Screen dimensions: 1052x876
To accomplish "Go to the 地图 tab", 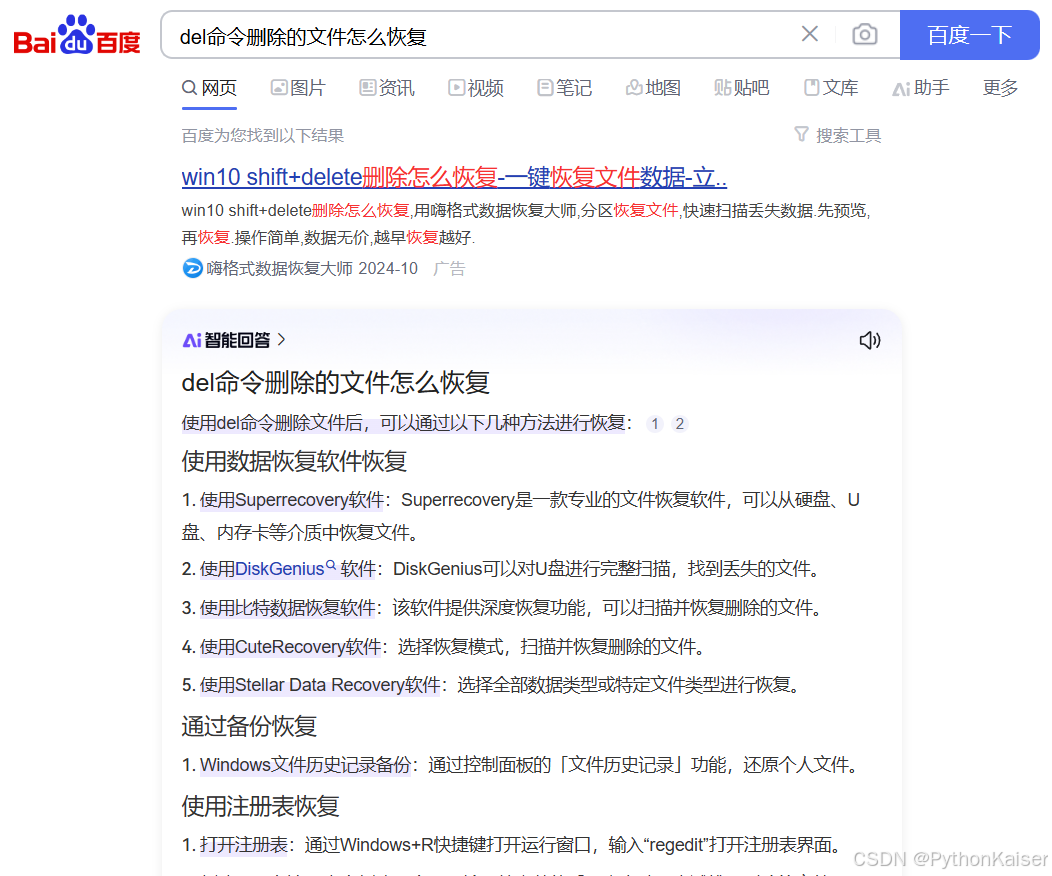I will click(x=653, y=88).
